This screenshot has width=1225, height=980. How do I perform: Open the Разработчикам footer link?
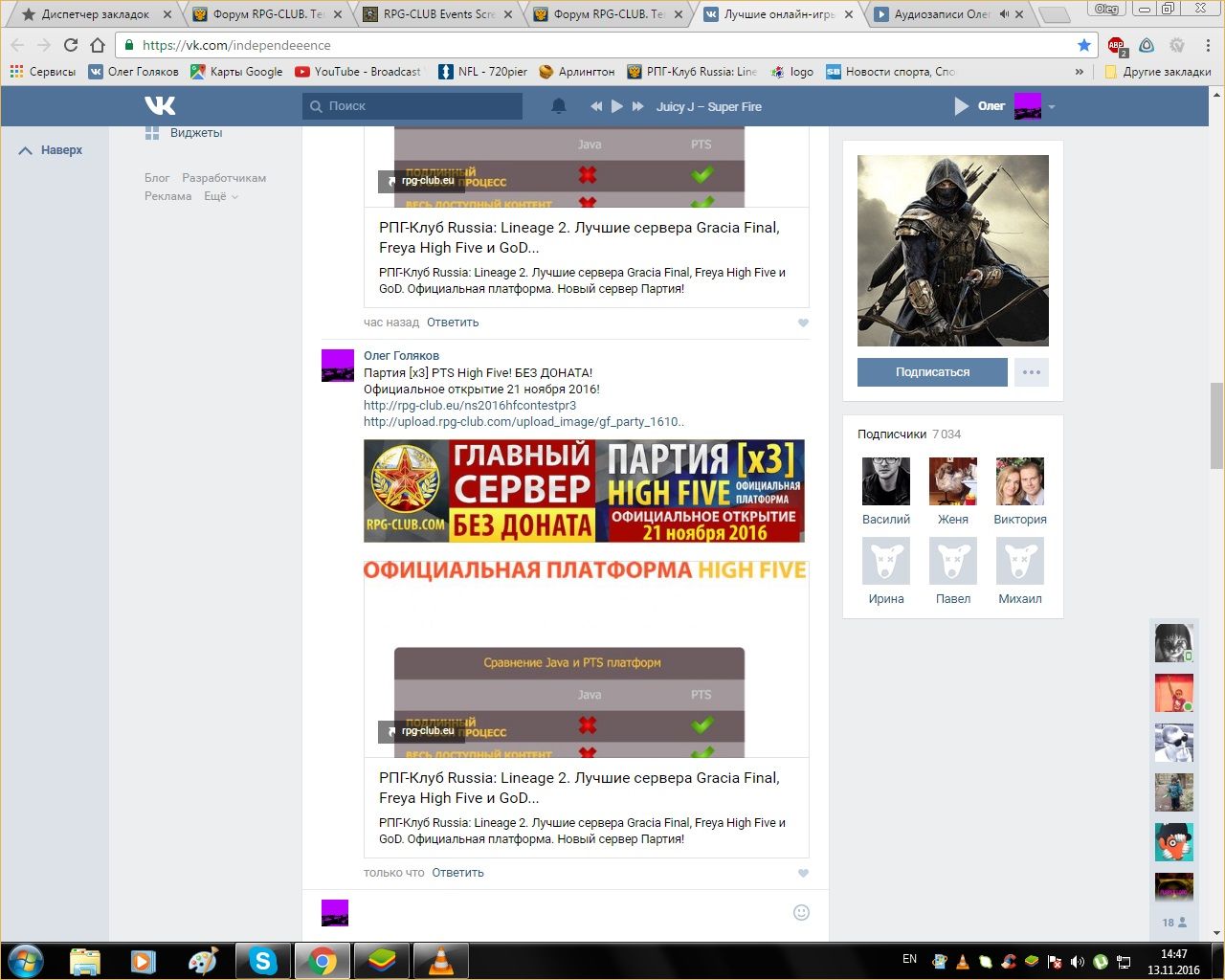click(x=224, y=178)
